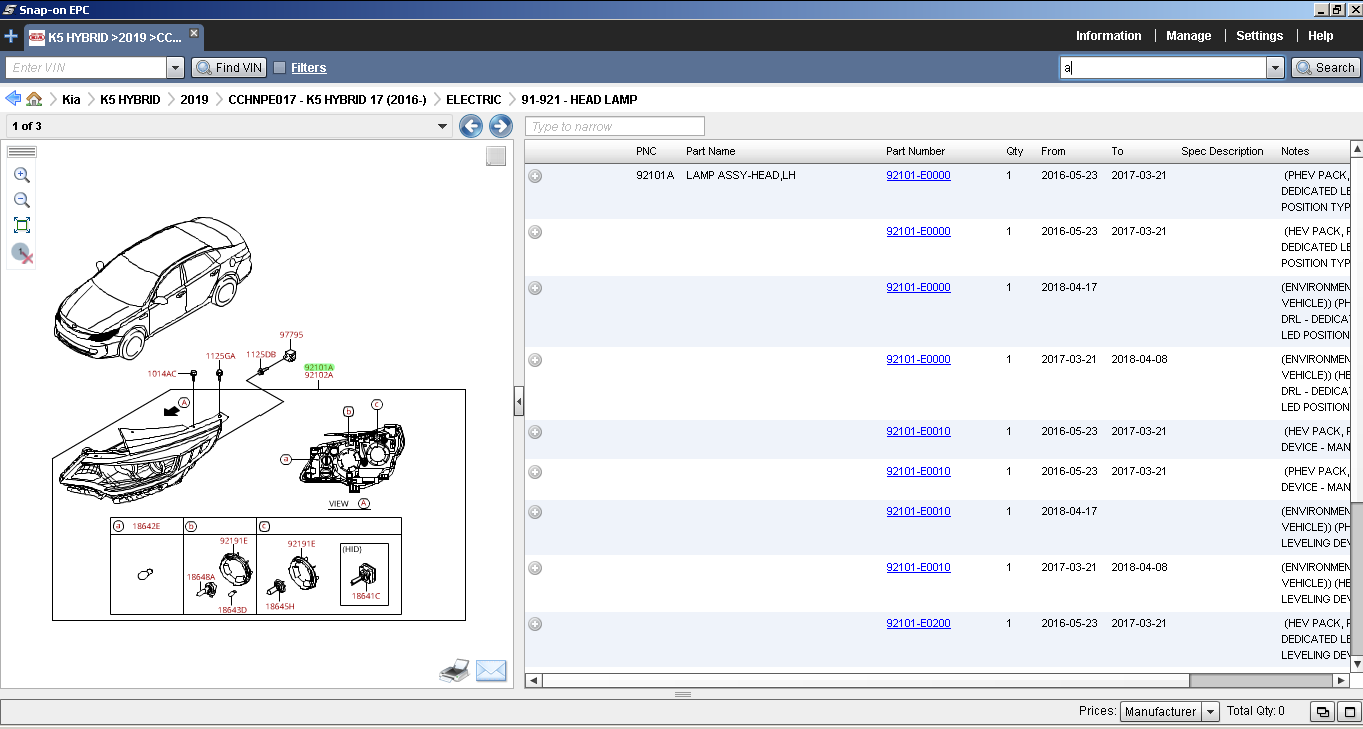Expand the LAMP ASSY-HEAD,LH 92101A row
1363x729 pixels.
tap(535, 176)
